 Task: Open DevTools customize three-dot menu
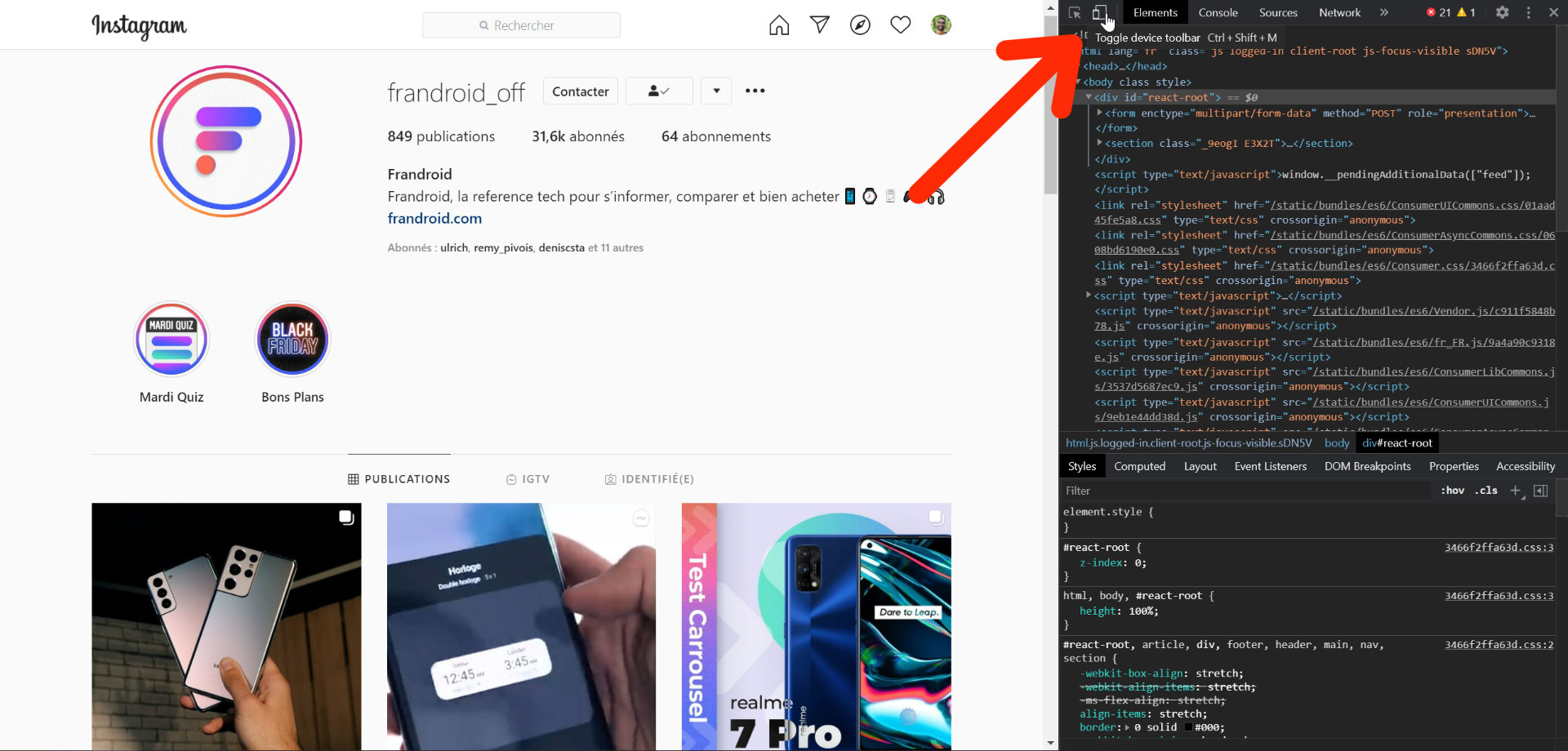(x=1528, y=12)
